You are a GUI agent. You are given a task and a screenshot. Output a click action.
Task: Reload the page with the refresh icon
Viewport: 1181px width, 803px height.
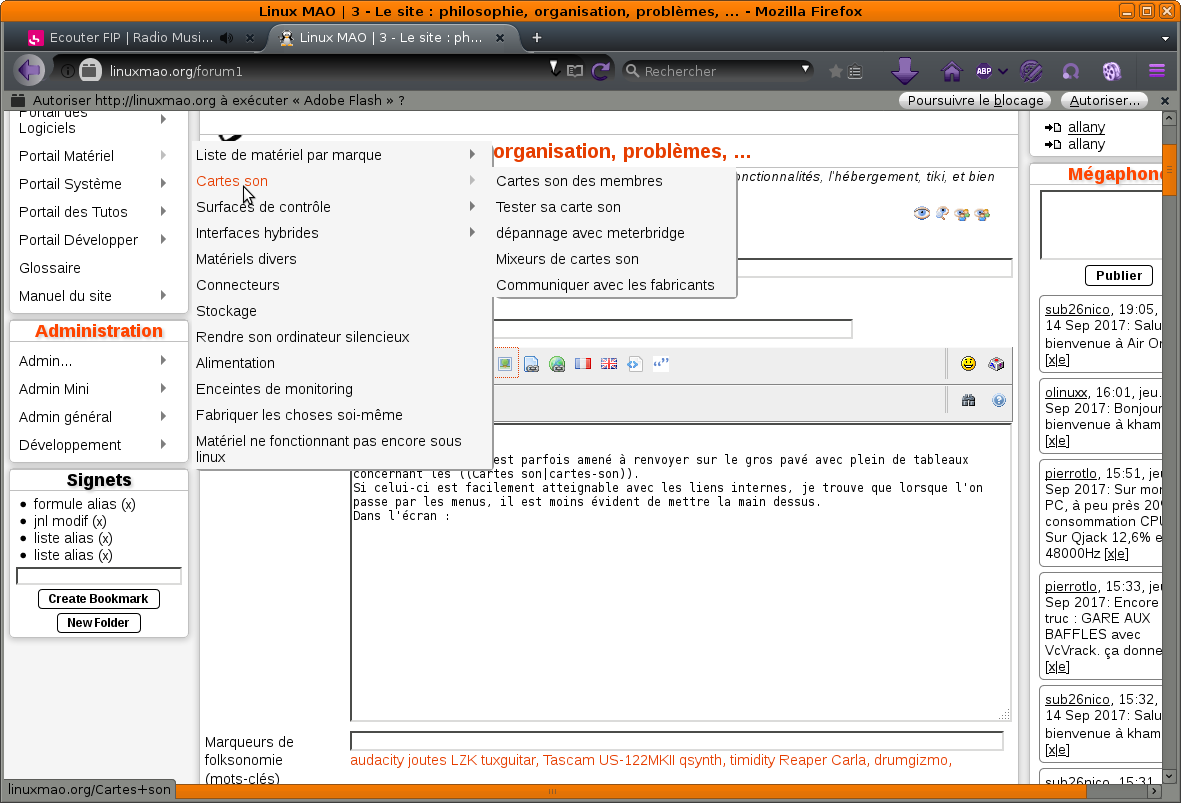600,71
